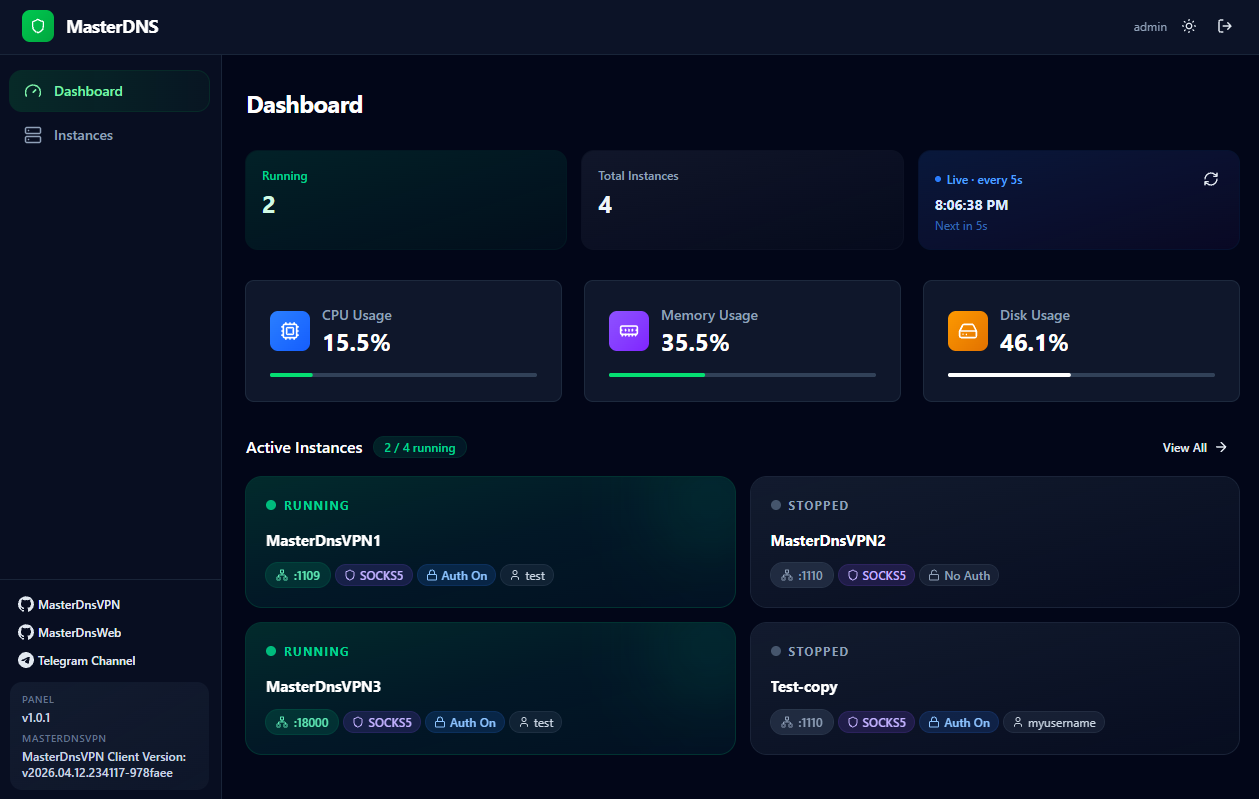Screen dimensions: 1259x799
Task: Click the :1110 port badge on MasterDnsVPN2
Action: tap(802, 576)
